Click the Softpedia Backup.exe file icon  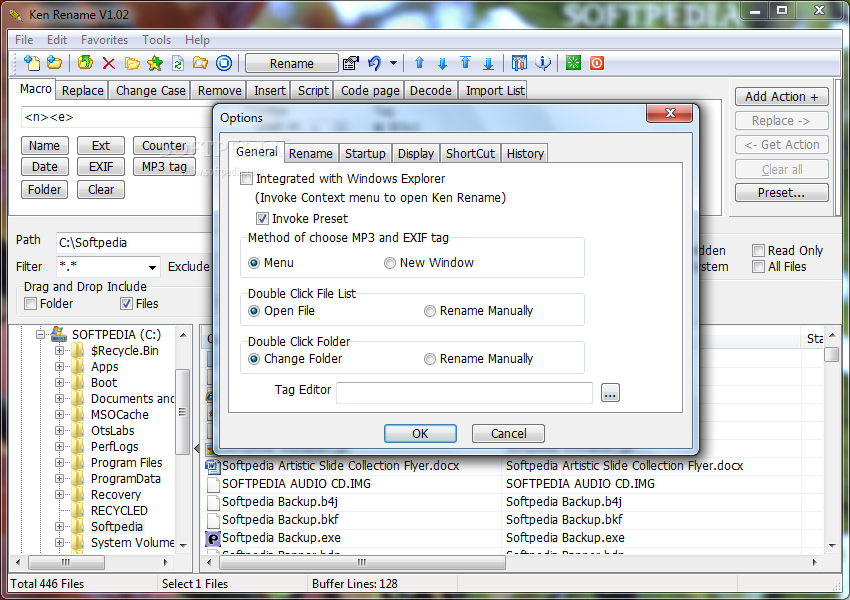(x=212, y=538)
